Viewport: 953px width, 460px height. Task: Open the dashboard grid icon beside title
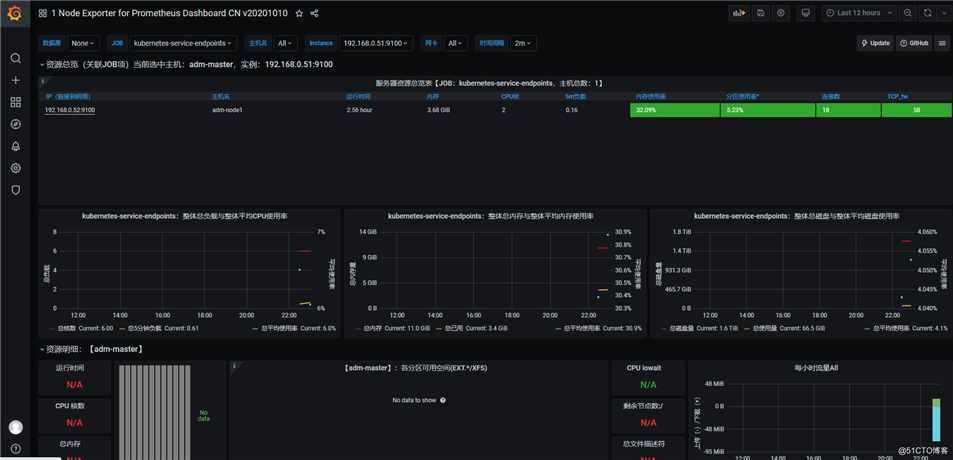point(43,13)
